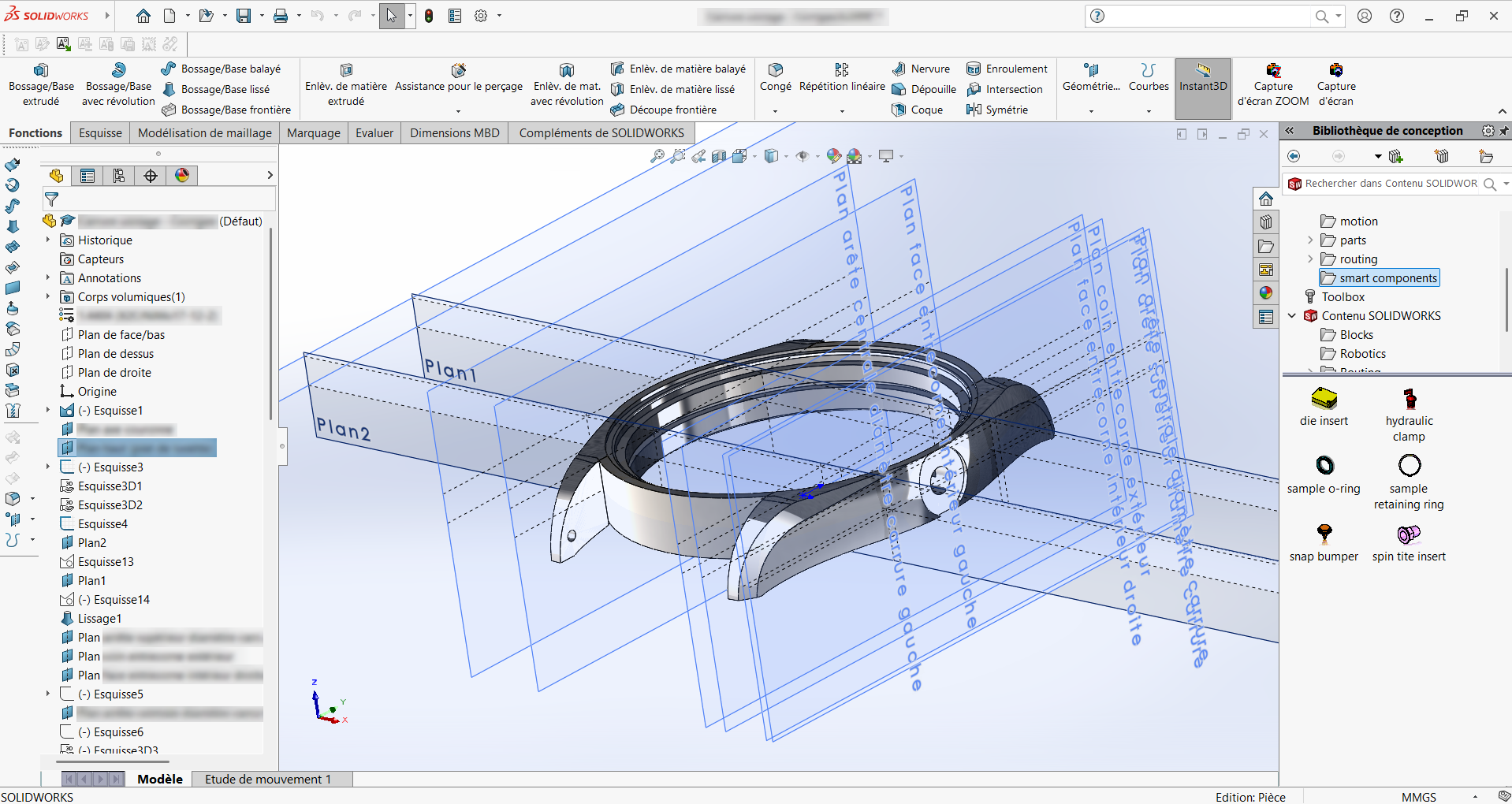The image size is (1512, 804).
Task: Open Appearances tab in task pane
Action: [1266, 292]
